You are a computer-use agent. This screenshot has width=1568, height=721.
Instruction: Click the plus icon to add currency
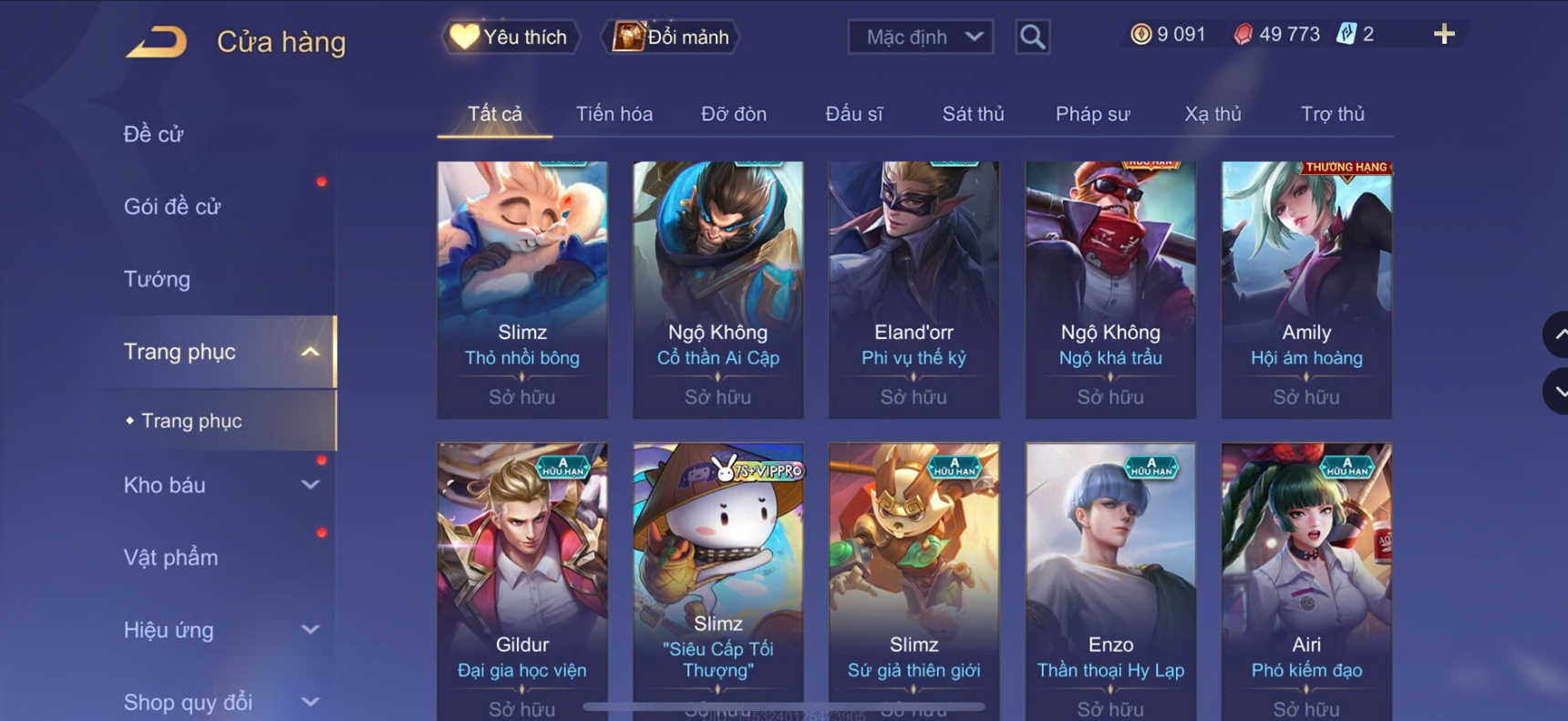click(1444, 35)
